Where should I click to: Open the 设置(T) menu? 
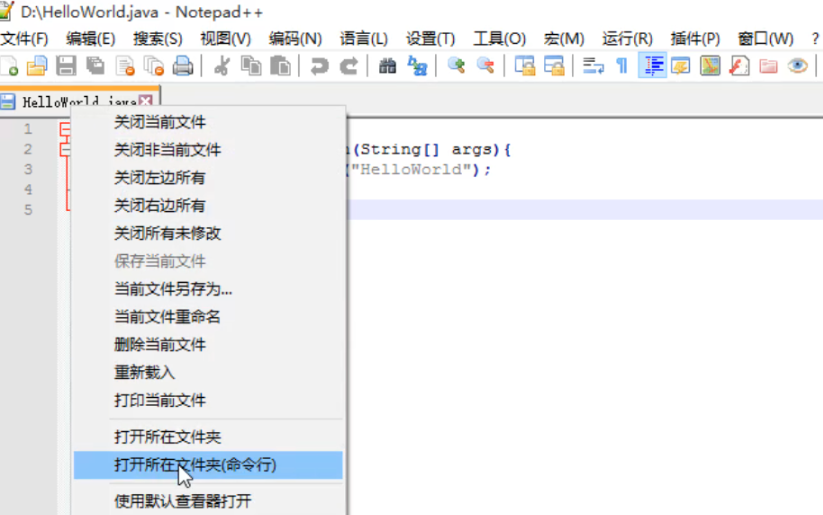point(430,39)
